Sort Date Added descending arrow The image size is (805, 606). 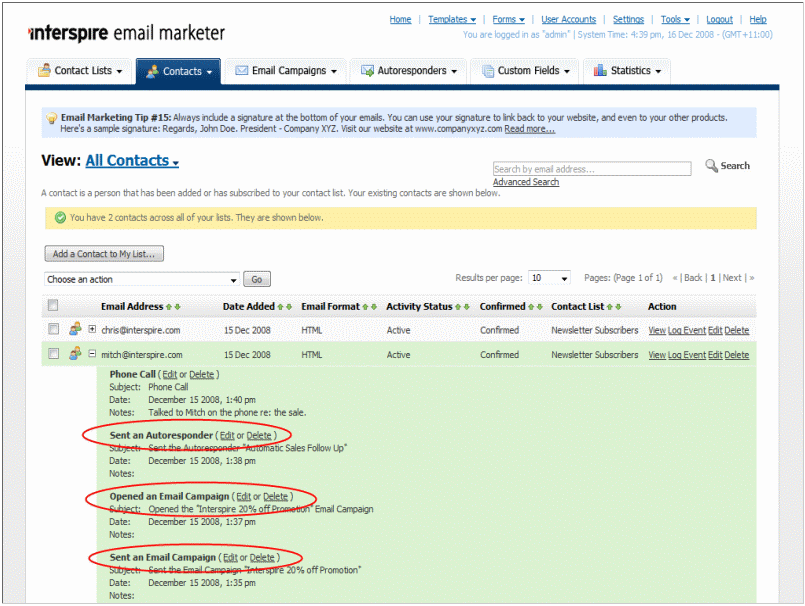(289, 307)
